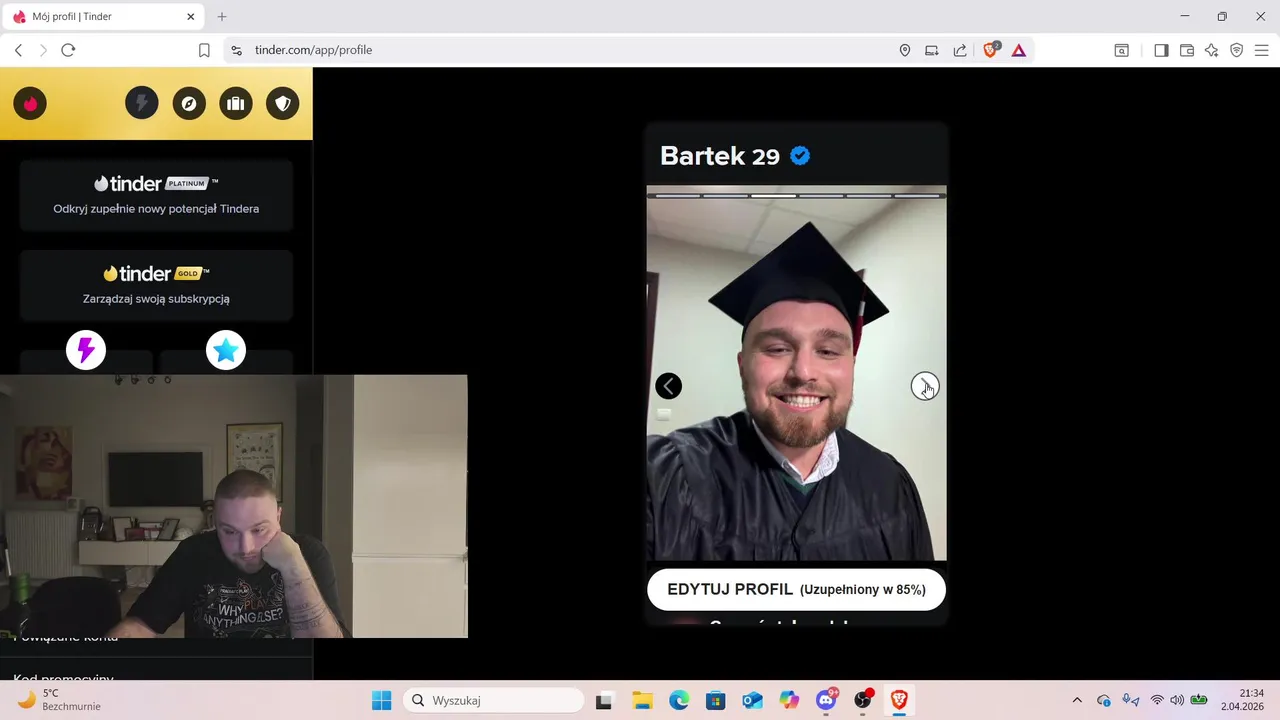
Task: Expand the hidden system tray icons chevron
Action: coord(1077,701)
